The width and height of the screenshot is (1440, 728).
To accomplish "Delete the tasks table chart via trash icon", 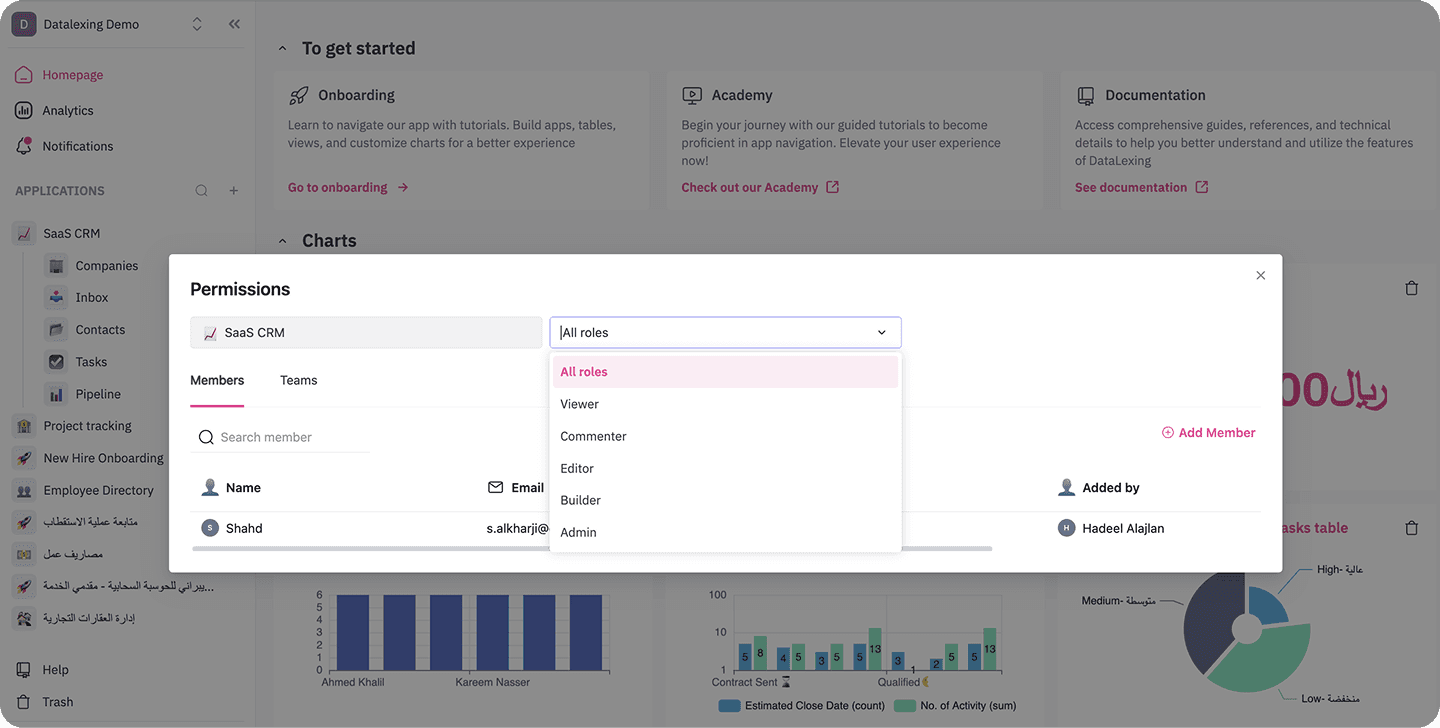I will pyautogui.click(x=1411, y=527).
